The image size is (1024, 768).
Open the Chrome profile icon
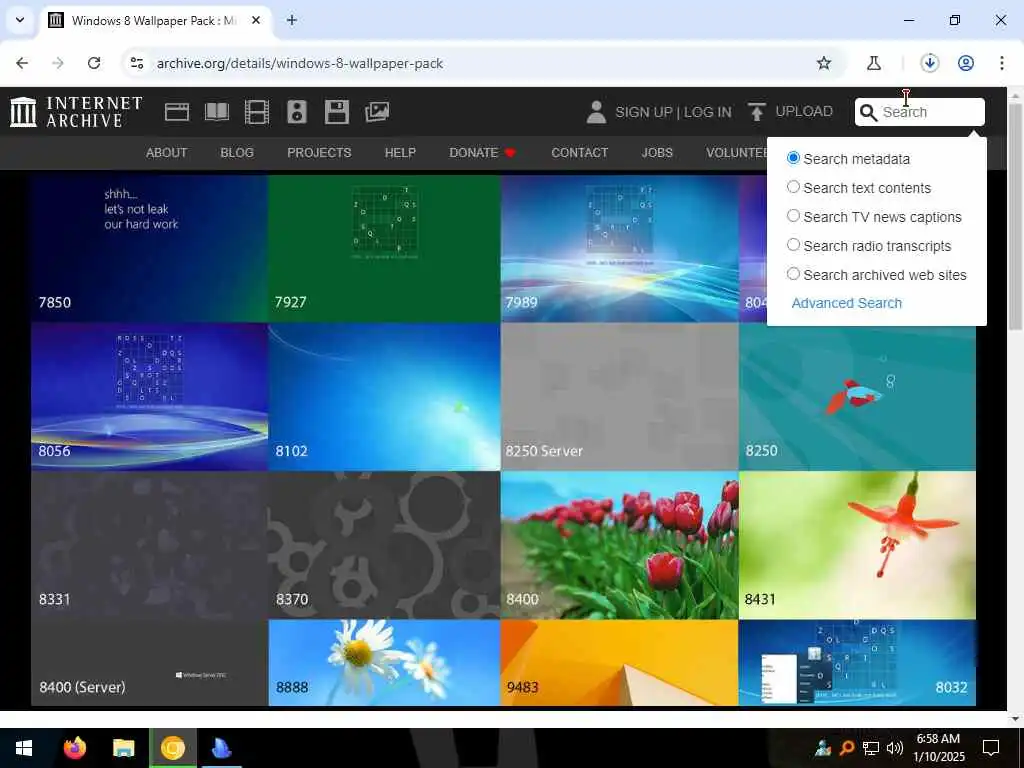966,63
